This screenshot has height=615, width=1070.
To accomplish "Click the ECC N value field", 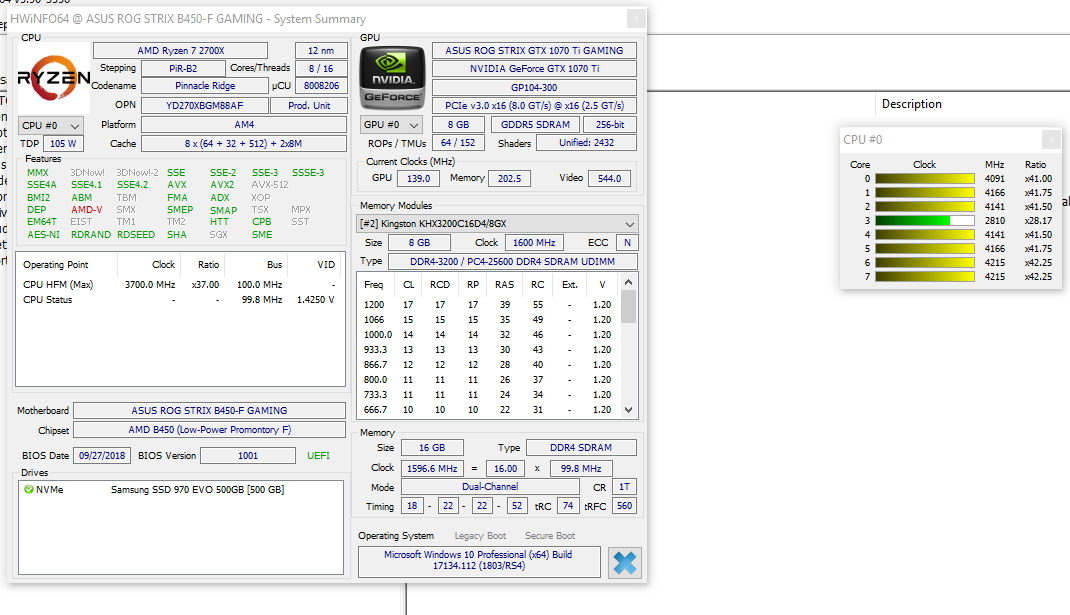I will (x=626, y=243).
